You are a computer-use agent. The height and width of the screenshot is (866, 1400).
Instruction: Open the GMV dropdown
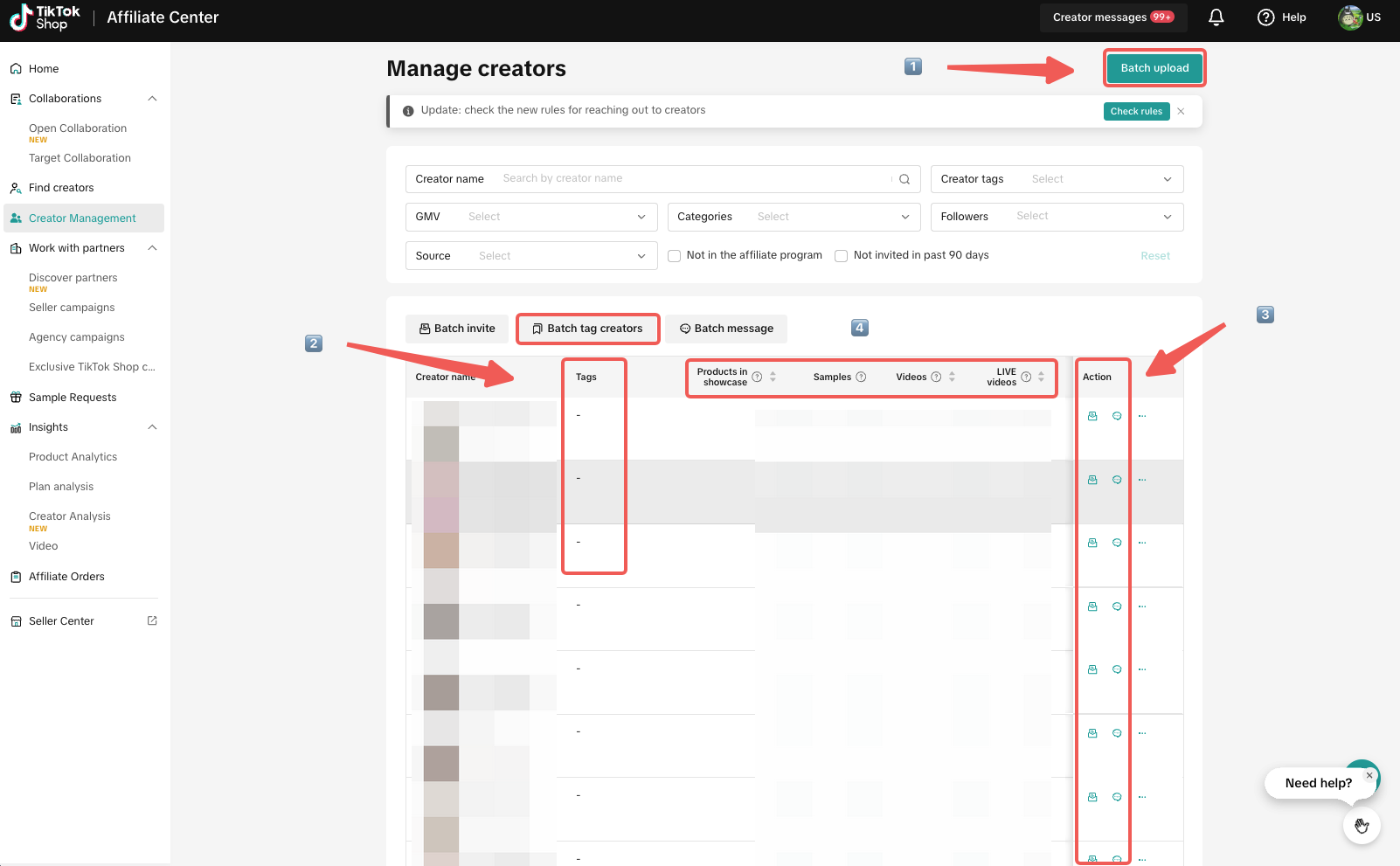[531, 217]
